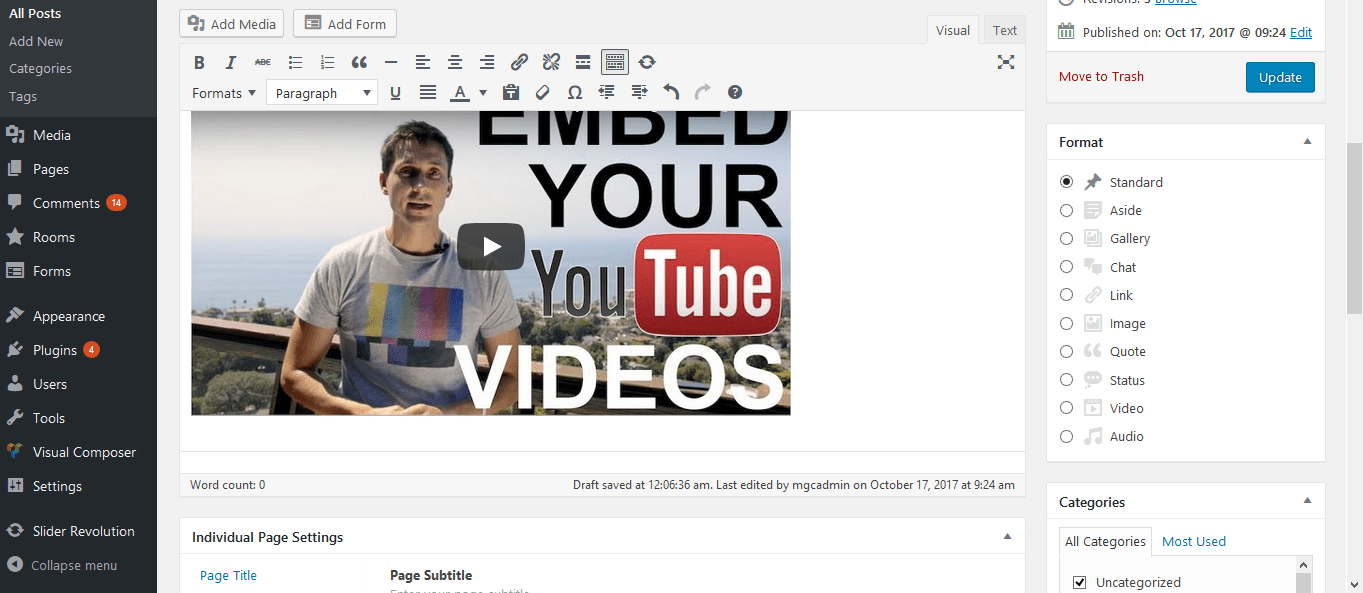1363x593 pixels.
Task: Open the special character picker
Action: pyautogui.click(x=575, y=92)
